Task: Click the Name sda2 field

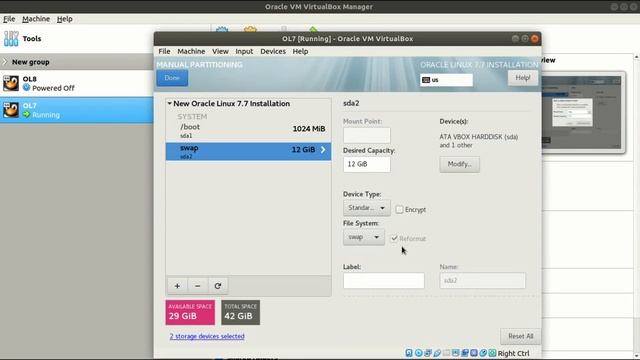Action: pos(482,281)
